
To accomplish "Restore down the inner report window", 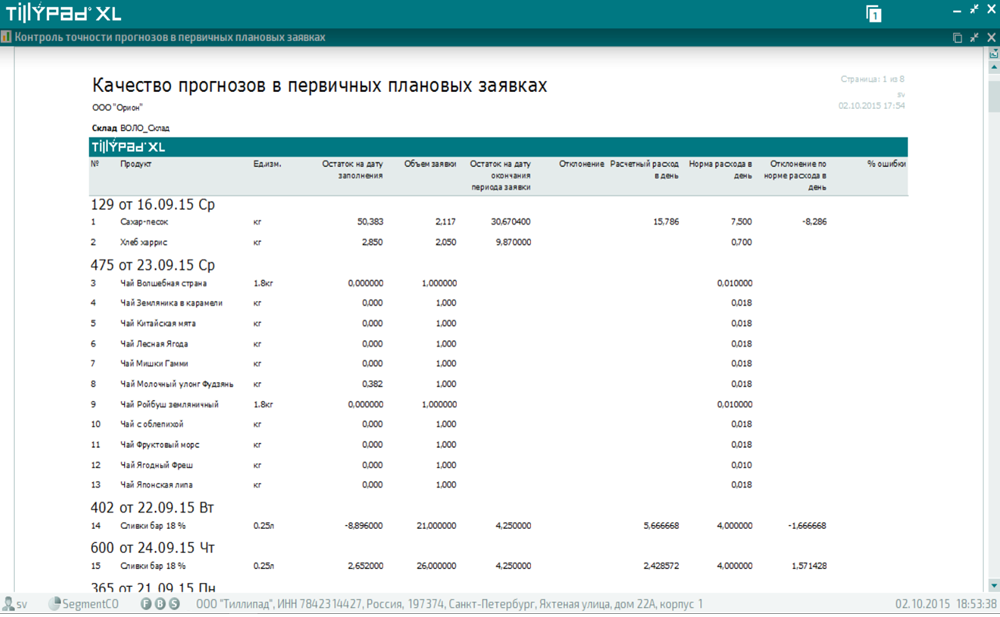I will (x=974, y=37).
